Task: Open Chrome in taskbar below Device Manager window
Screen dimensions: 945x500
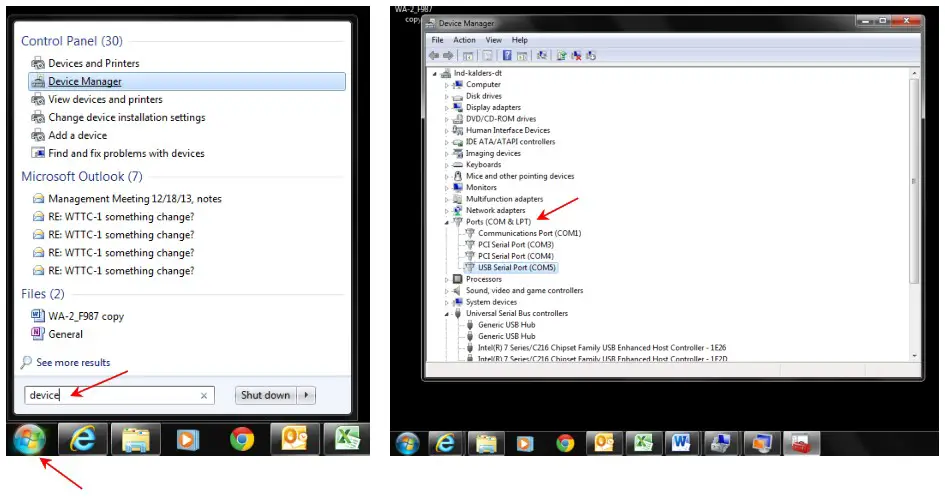Action: click(x=565, y=444)
